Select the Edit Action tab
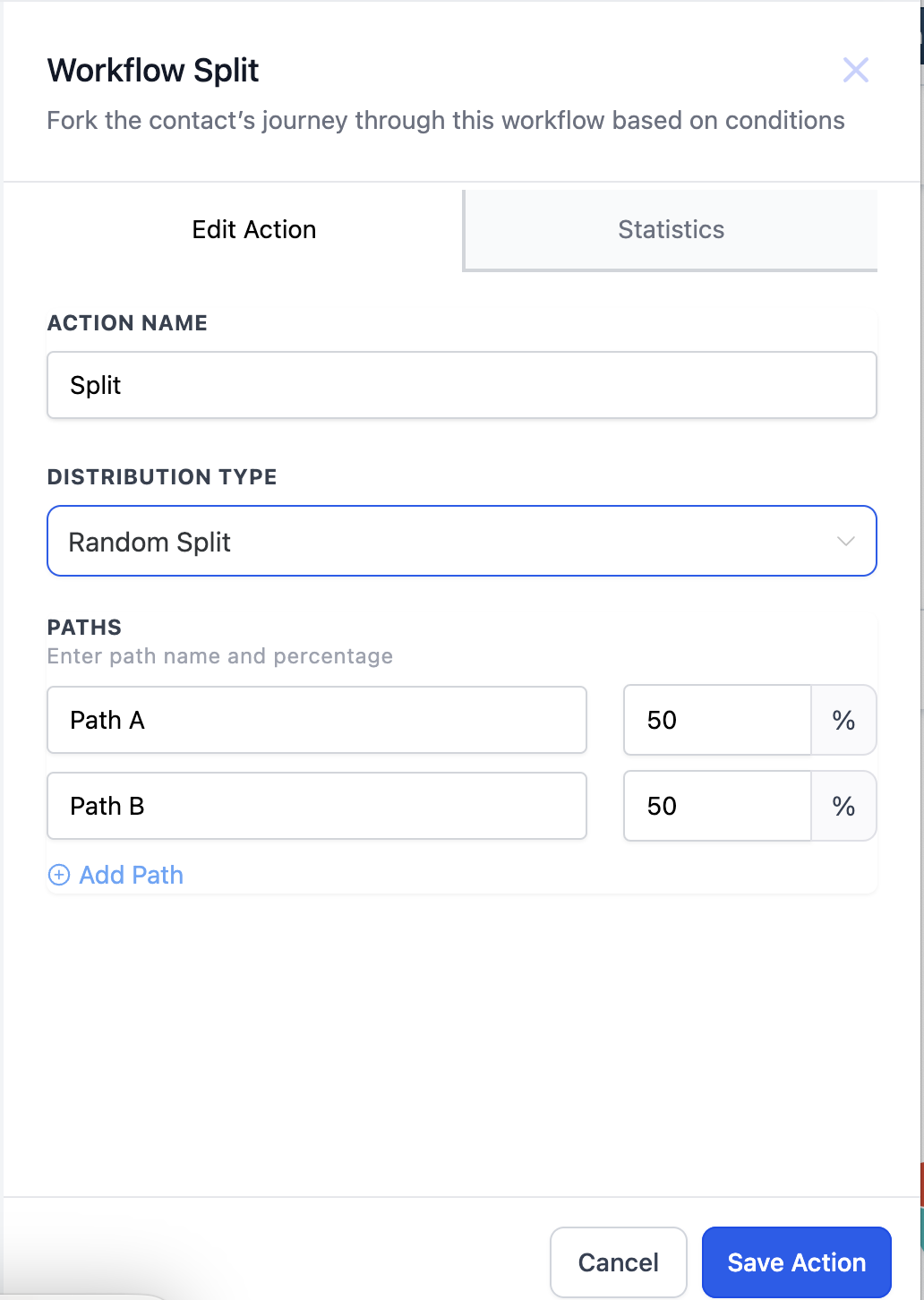The height and width of the screenshot is (1300, 924). (254, 230)
